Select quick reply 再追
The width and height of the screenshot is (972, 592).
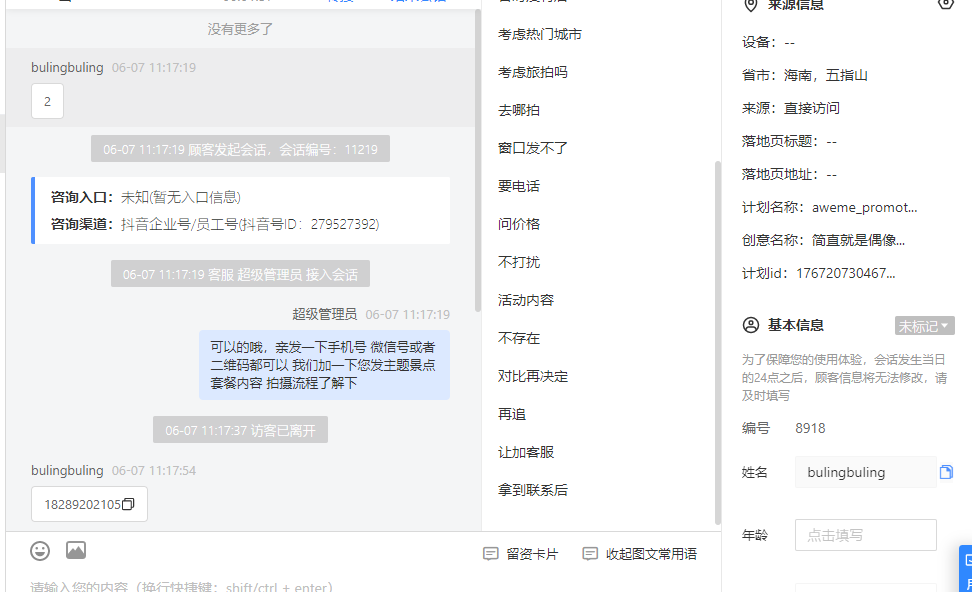(x=512, y=414)
